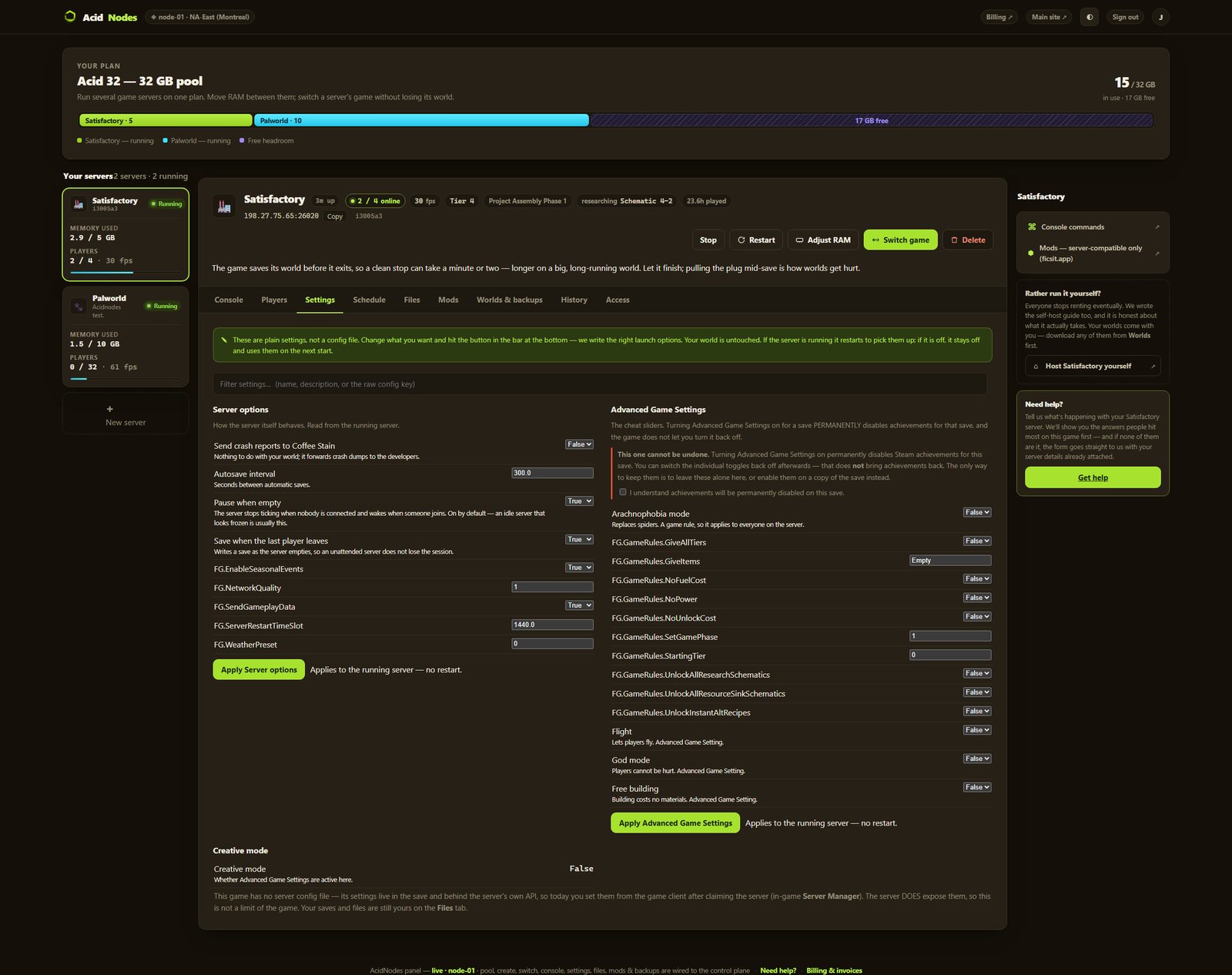Click the 2 / 4 online status pill
Image resolution: width=1232 pixels, height=975 pixels.
(375, 201)
